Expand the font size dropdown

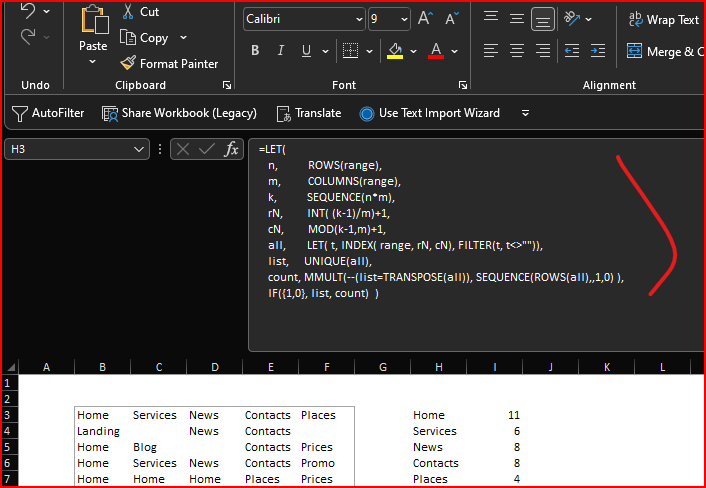click(402, 19)
